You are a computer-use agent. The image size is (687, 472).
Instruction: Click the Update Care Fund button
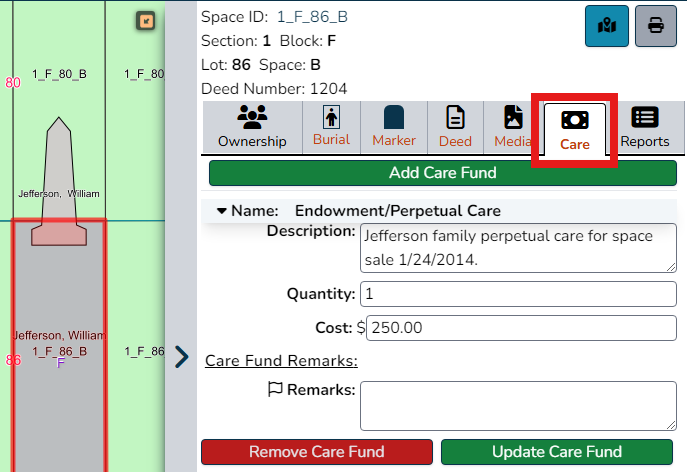557,452
